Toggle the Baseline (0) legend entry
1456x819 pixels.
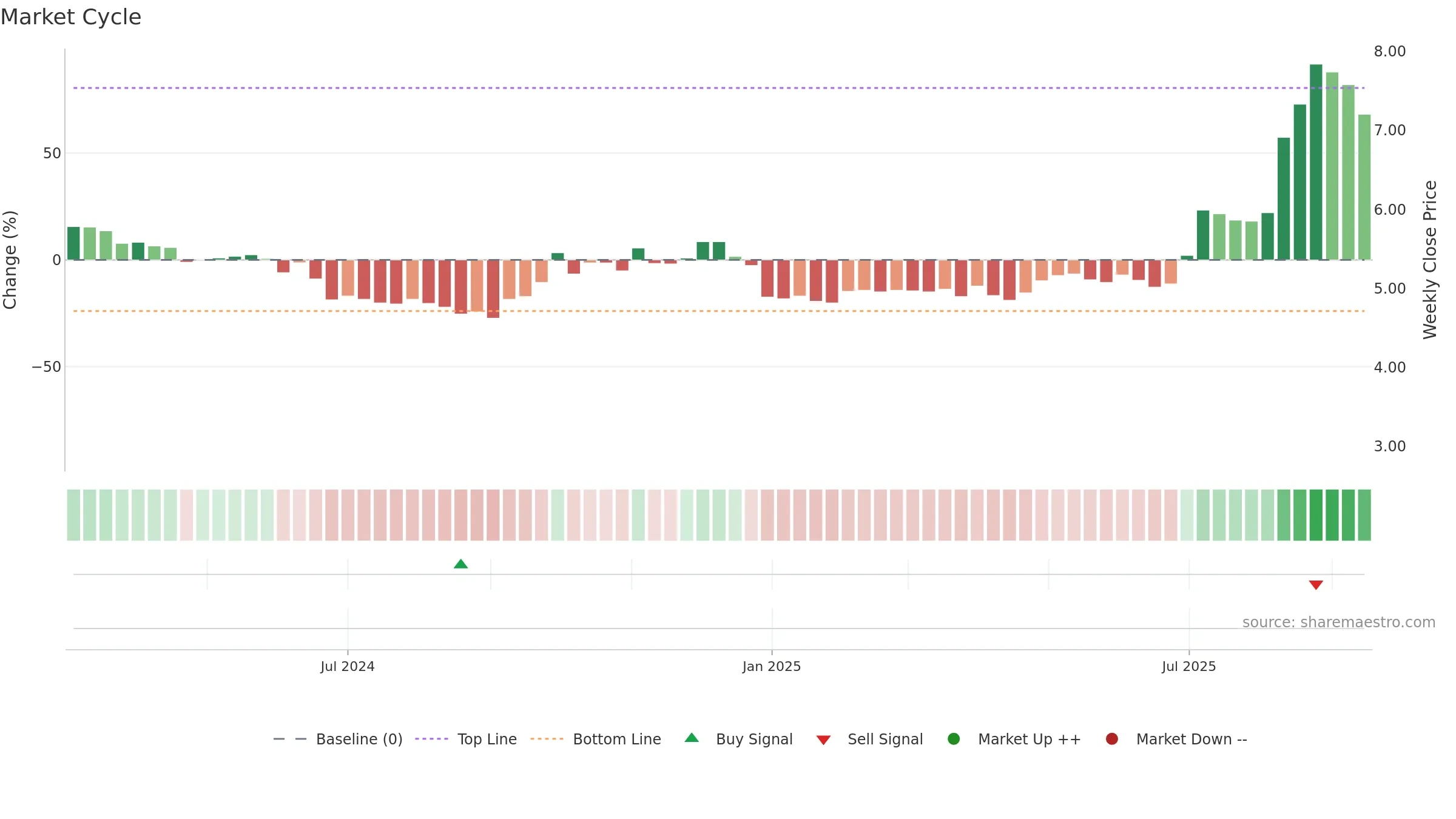pyautogui.click(x=338, y=739)
